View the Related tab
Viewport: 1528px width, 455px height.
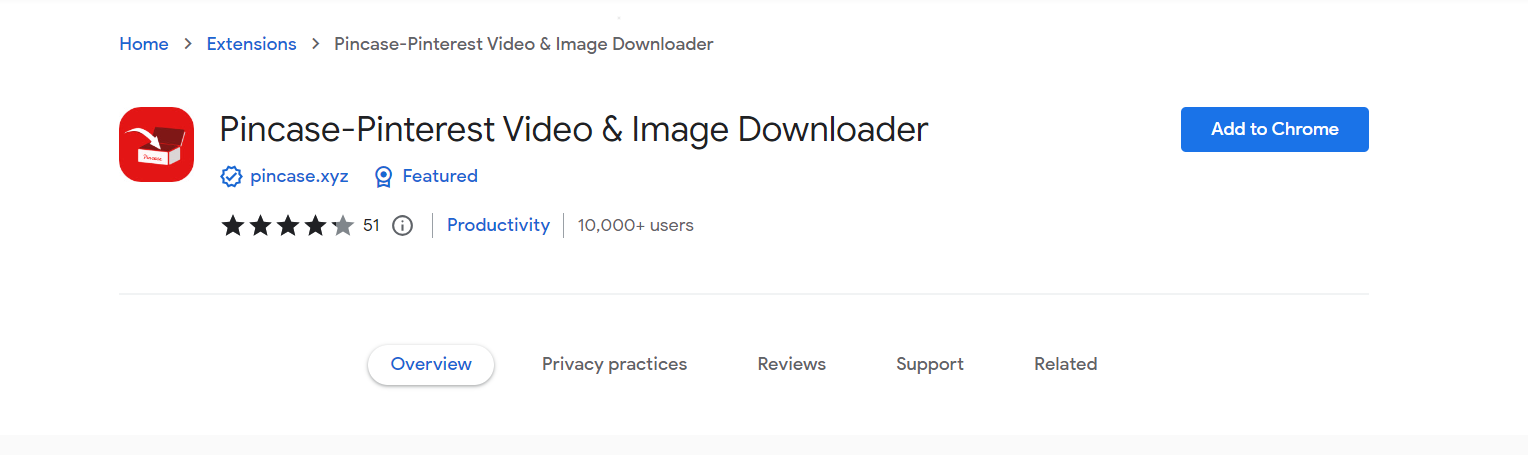pos(1065,364)
